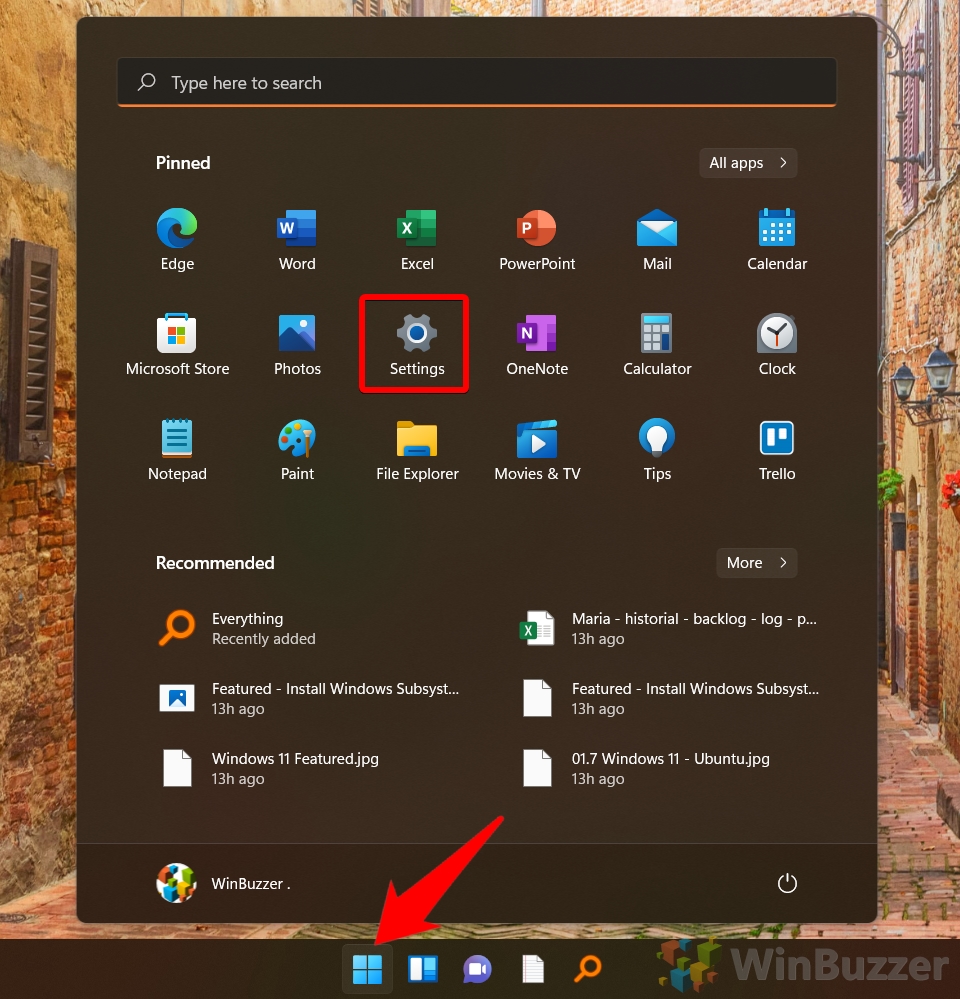Open the Maria - historial - backlog Excel file
The width and height of the screenshot is (960, 999).
coord(670,628)
